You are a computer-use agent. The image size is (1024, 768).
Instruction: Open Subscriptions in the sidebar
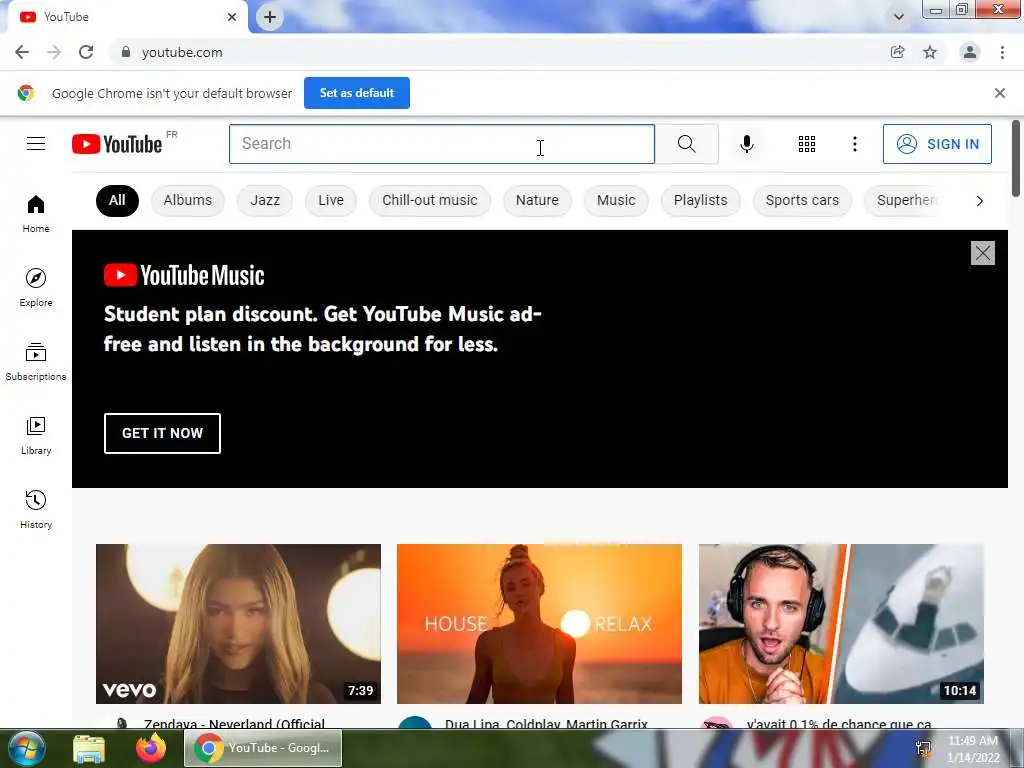click(x=36, y=361)
